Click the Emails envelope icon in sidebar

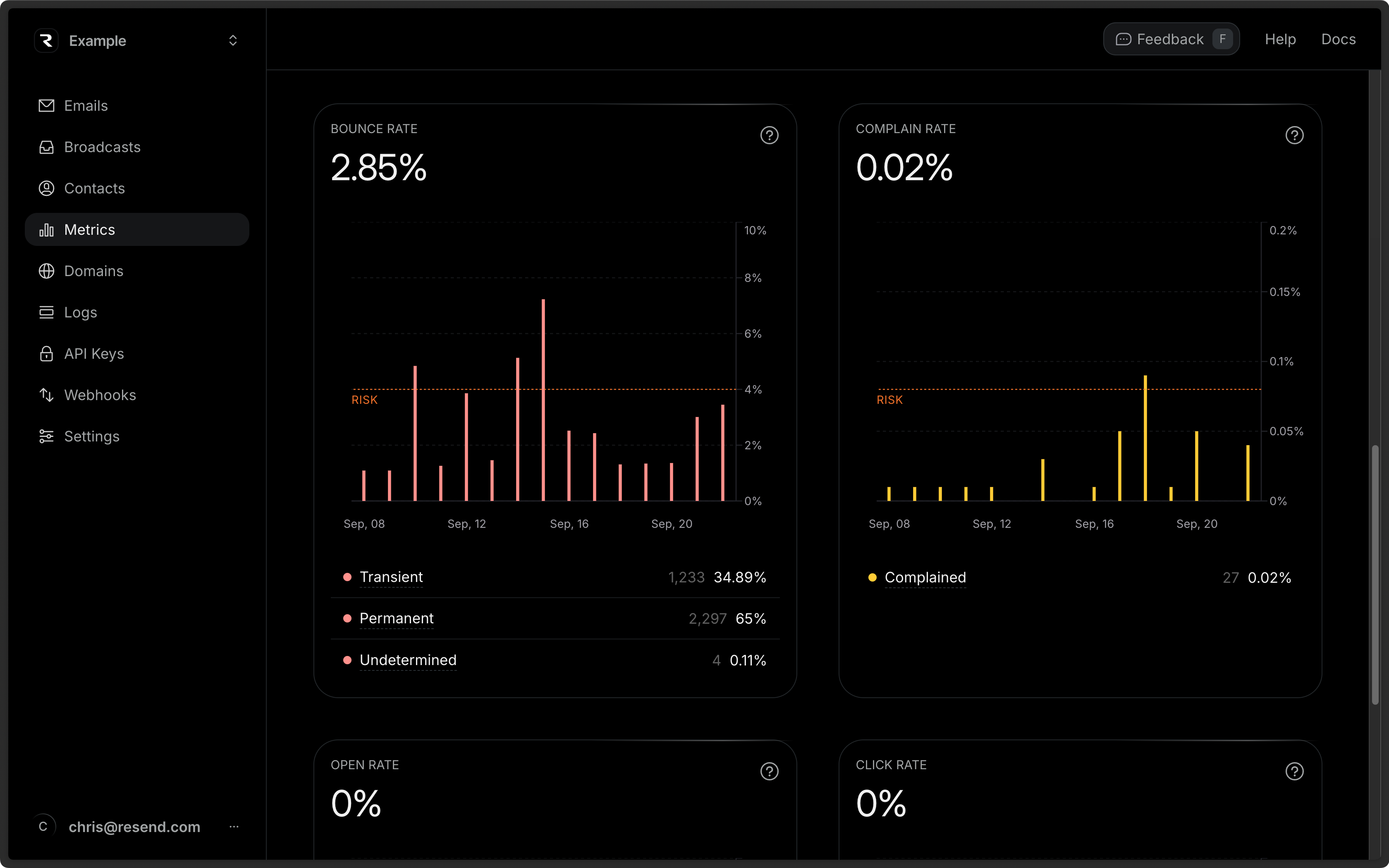46,106
